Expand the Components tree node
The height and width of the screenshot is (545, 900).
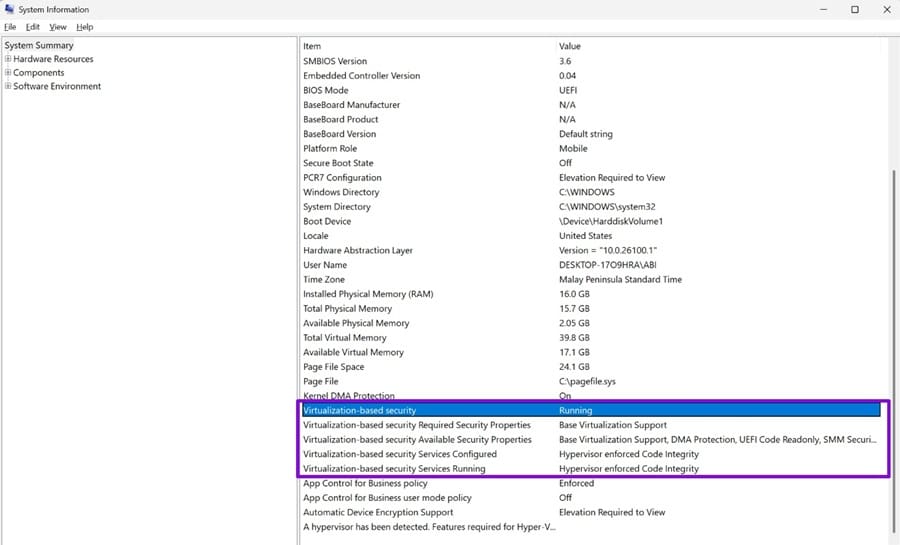click(x=8, y=72)
